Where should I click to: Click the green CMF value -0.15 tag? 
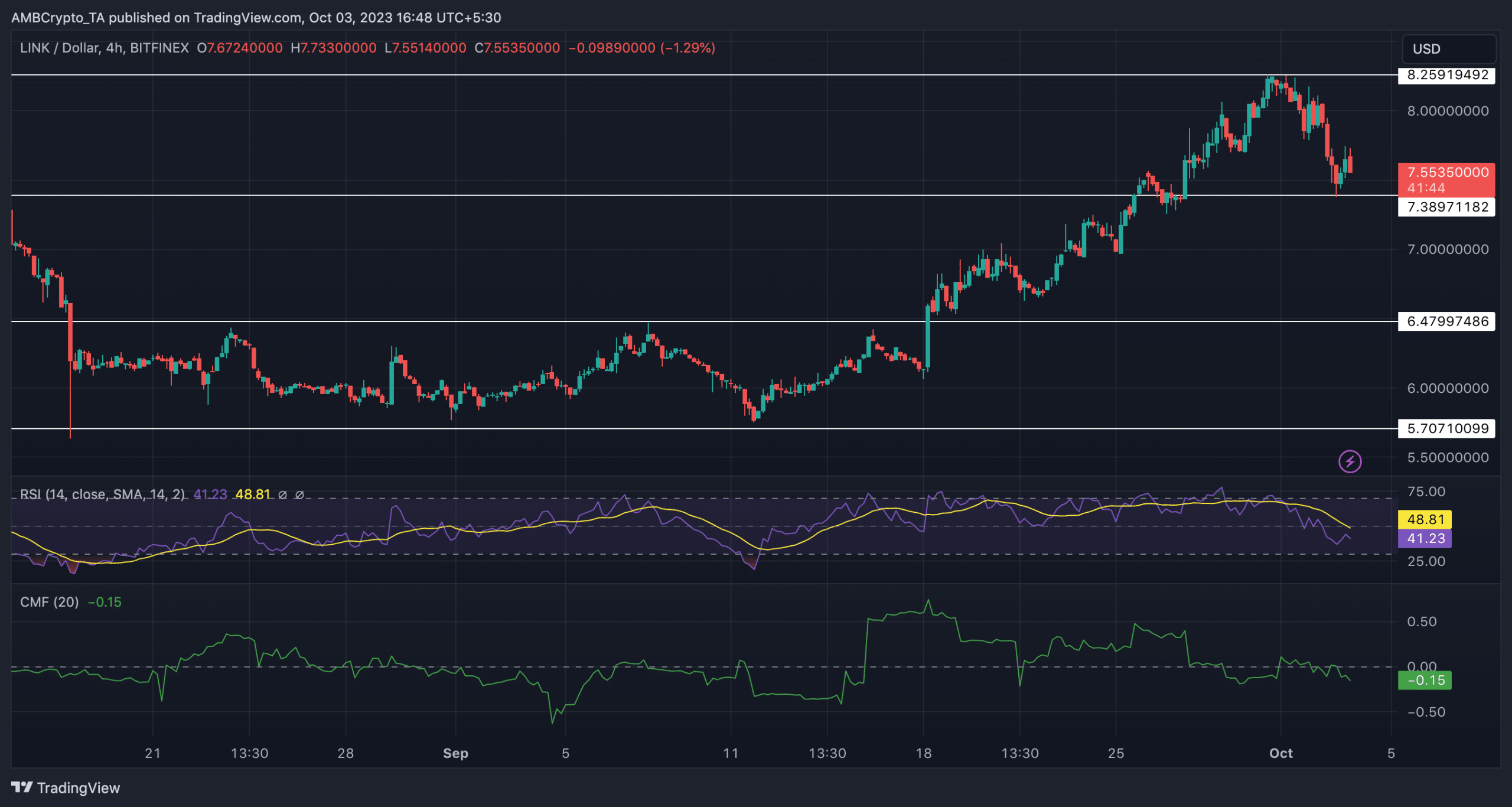1425,680
